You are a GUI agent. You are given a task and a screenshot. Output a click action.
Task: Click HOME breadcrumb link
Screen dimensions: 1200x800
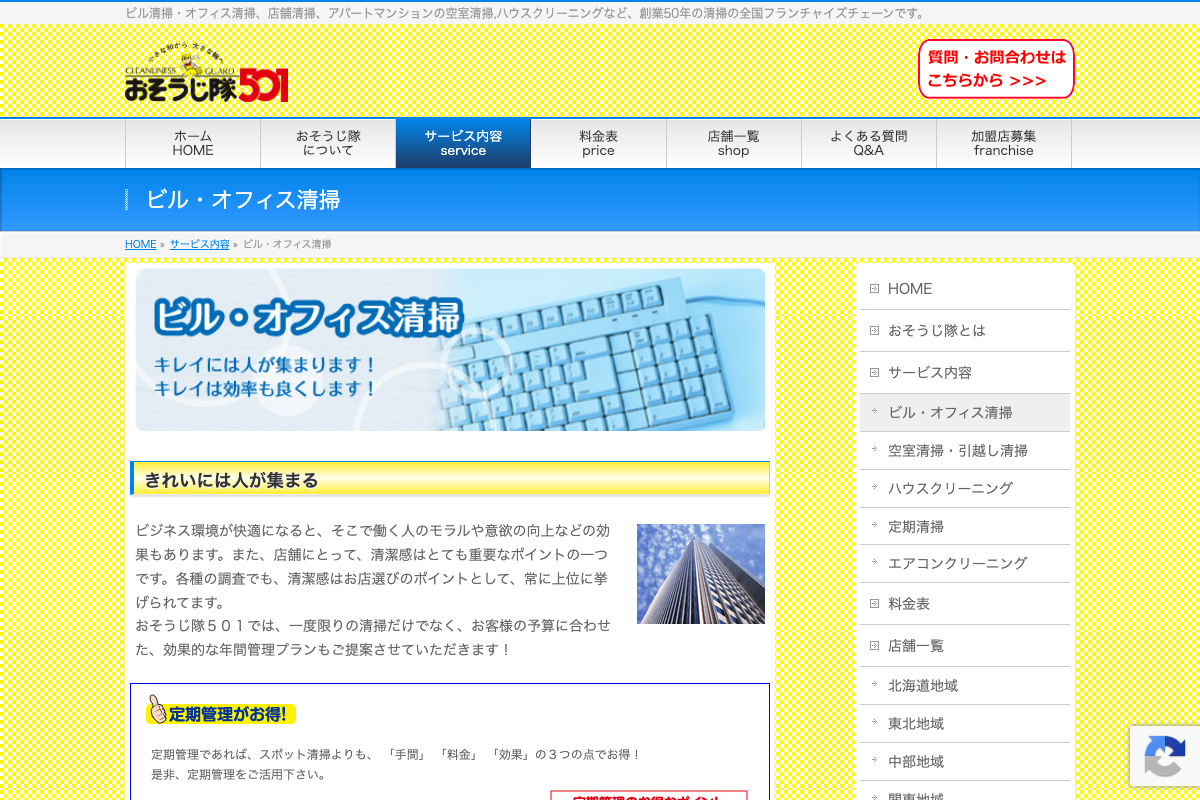141,244
